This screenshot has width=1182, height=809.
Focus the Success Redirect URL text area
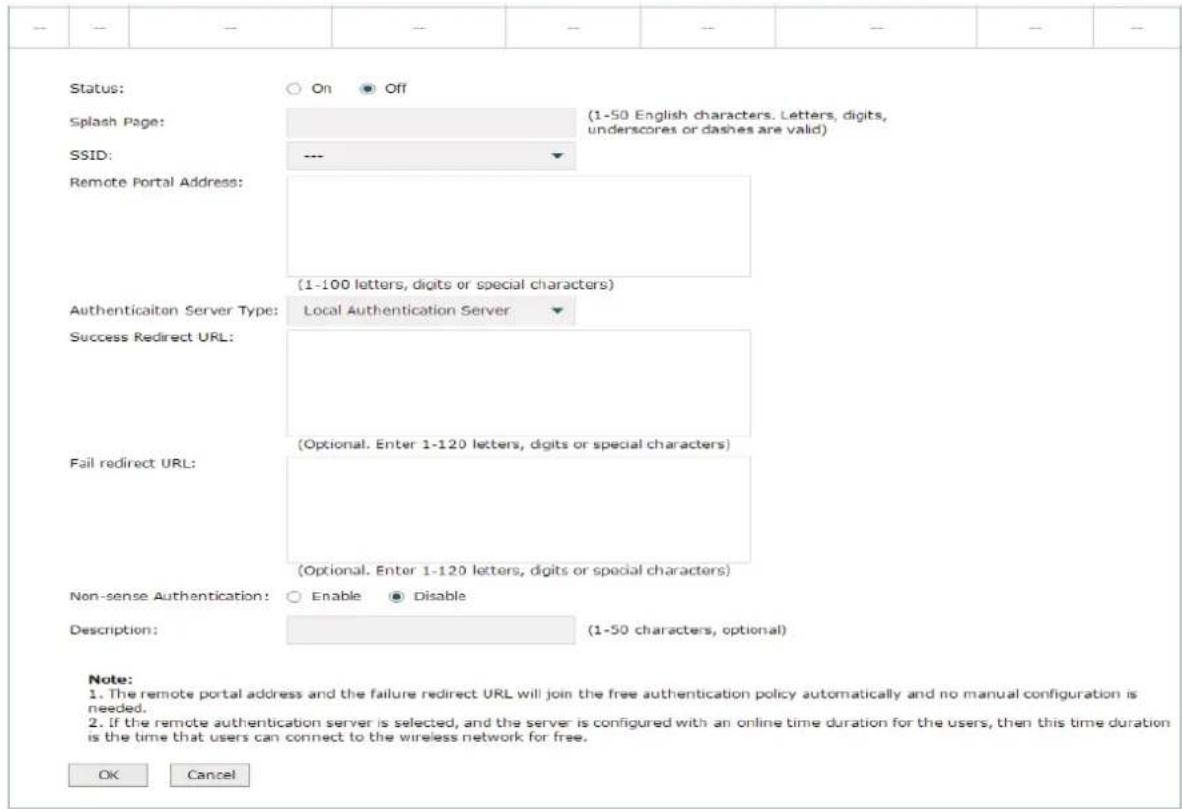pos(519,383)
